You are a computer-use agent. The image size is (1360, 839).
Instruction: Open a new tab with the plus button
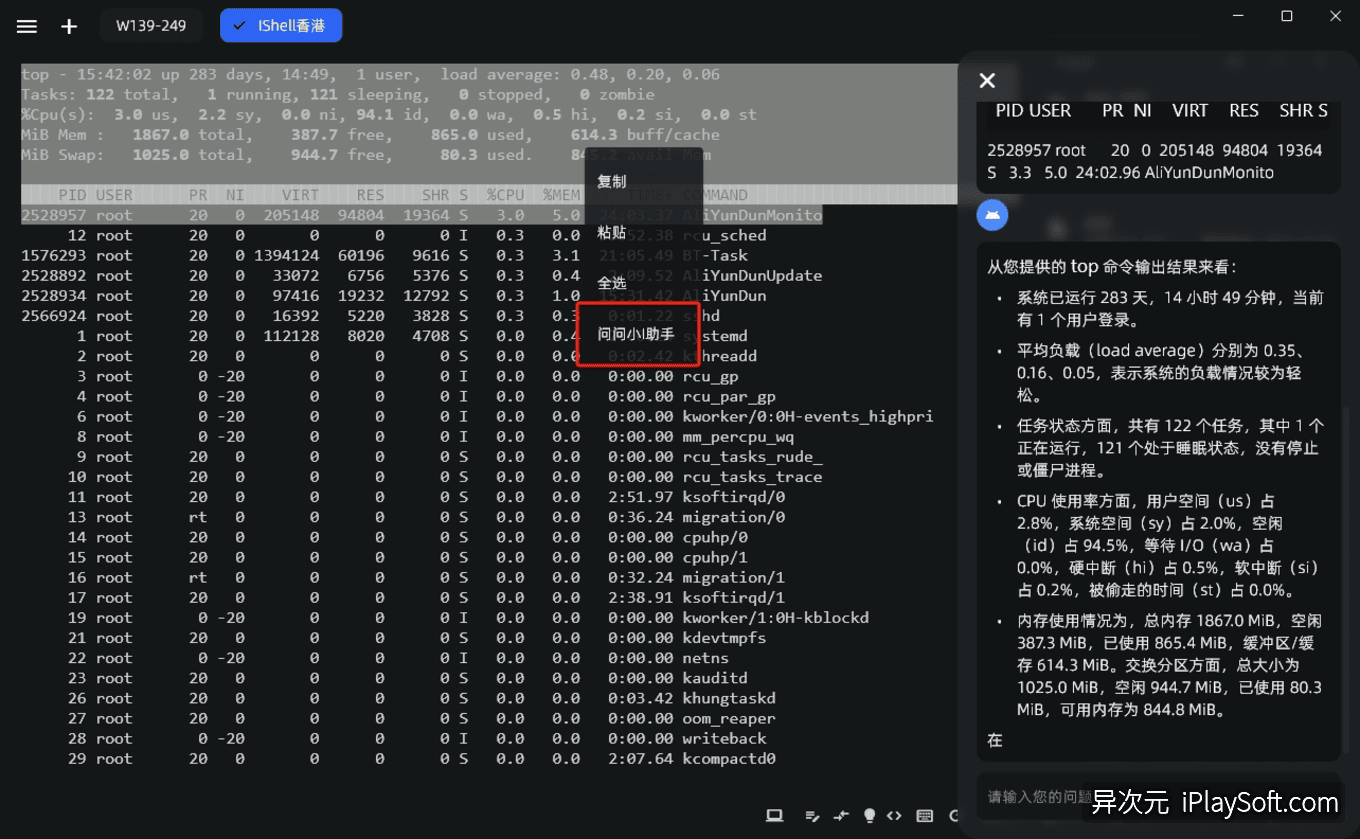click(68, 26)
